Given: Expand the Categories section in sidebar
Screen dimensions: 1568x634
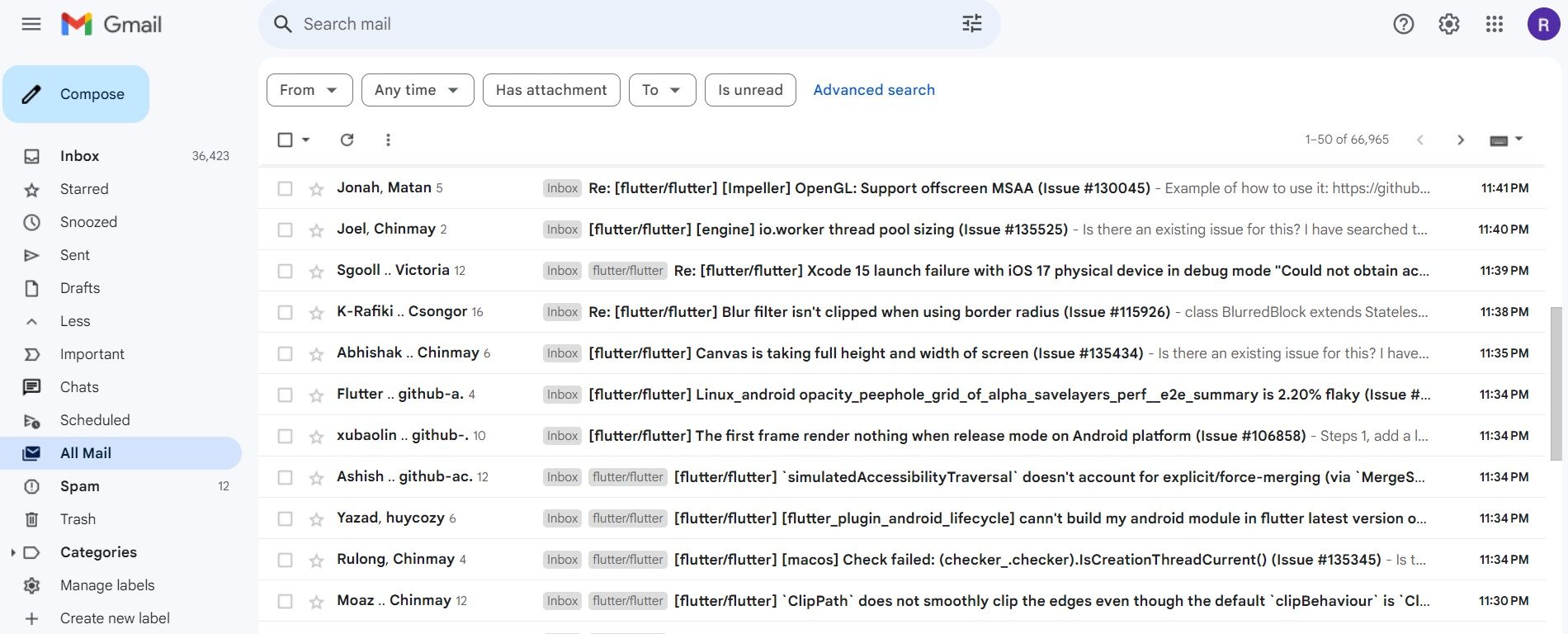Looking at the screenshot, I should click(13, 552).
